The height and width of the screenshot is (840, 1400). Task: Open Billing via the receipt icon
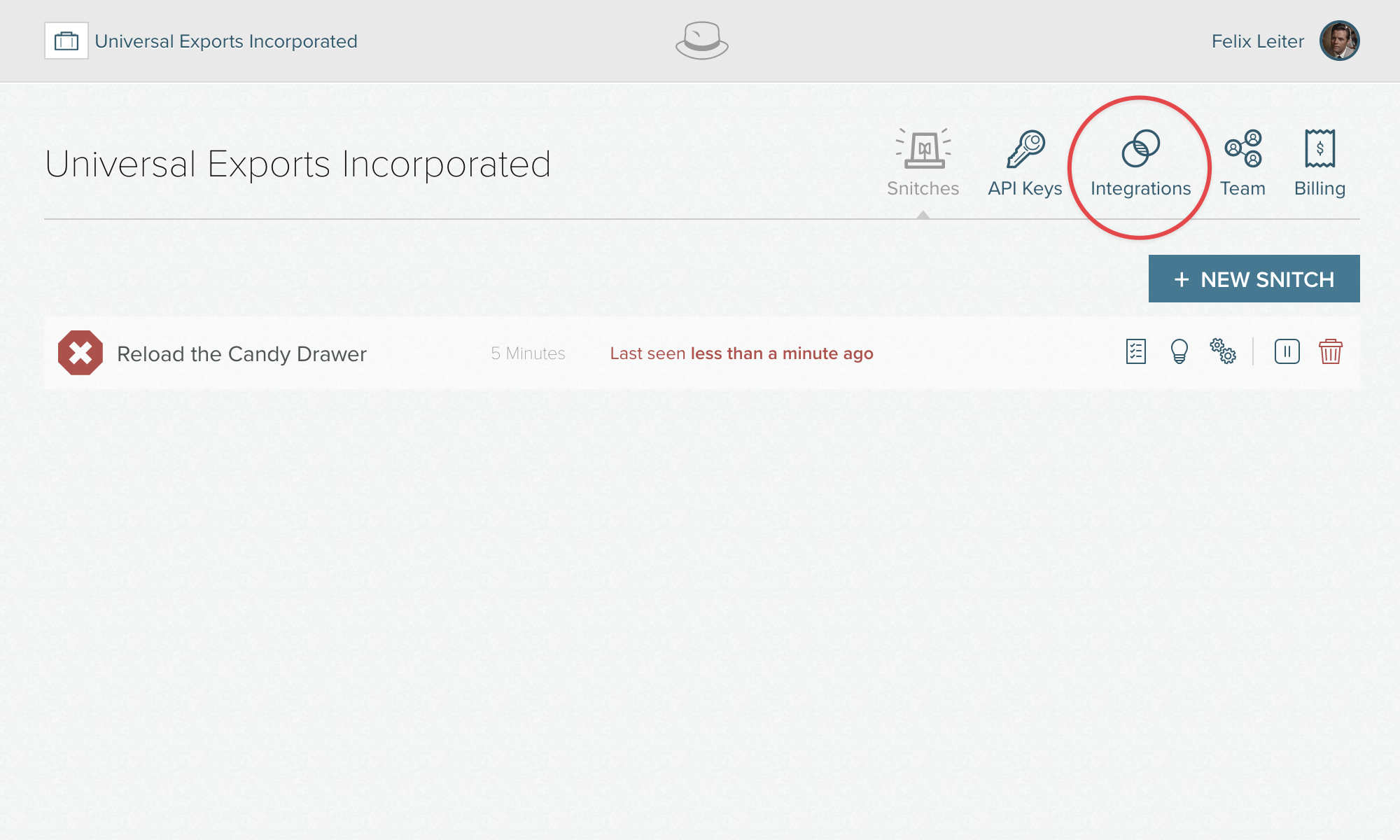(1320, 147)
